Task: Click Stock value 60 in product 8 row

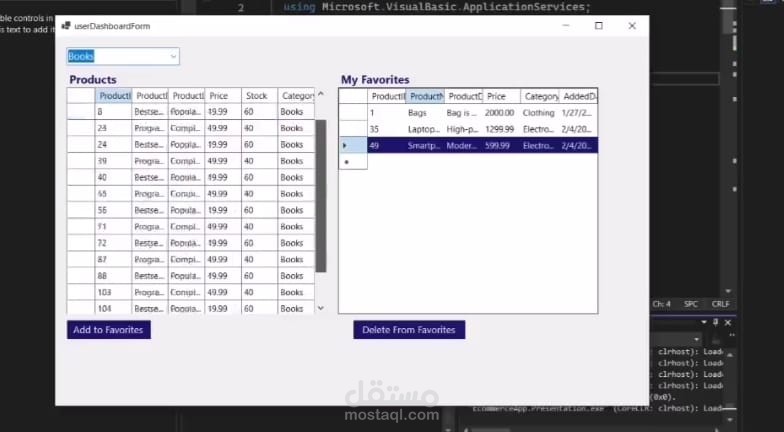Action: tap(260, 112)
